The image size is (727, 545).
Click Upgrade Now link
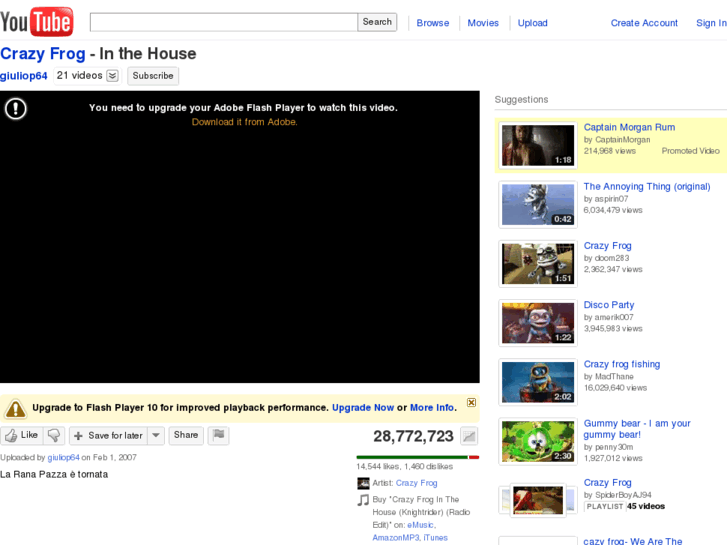click(x=363, y=408)
